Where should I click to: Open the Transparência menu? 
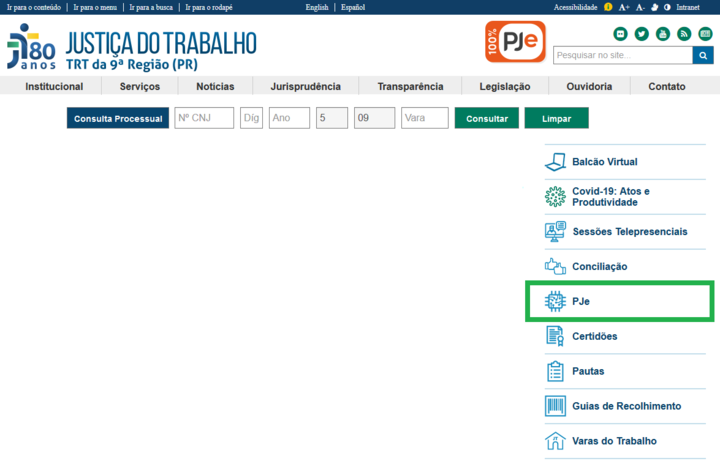(410, 86)
